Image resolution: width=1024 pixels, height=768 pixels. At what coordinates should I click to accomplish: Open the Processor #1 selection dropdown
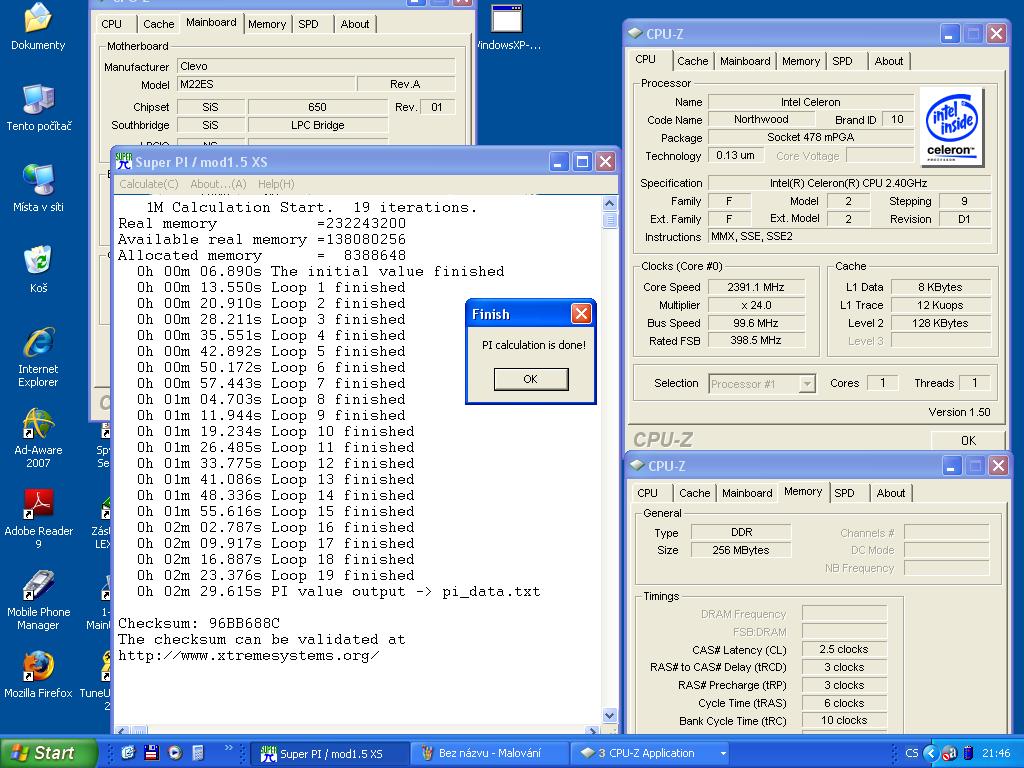(807, 383)
